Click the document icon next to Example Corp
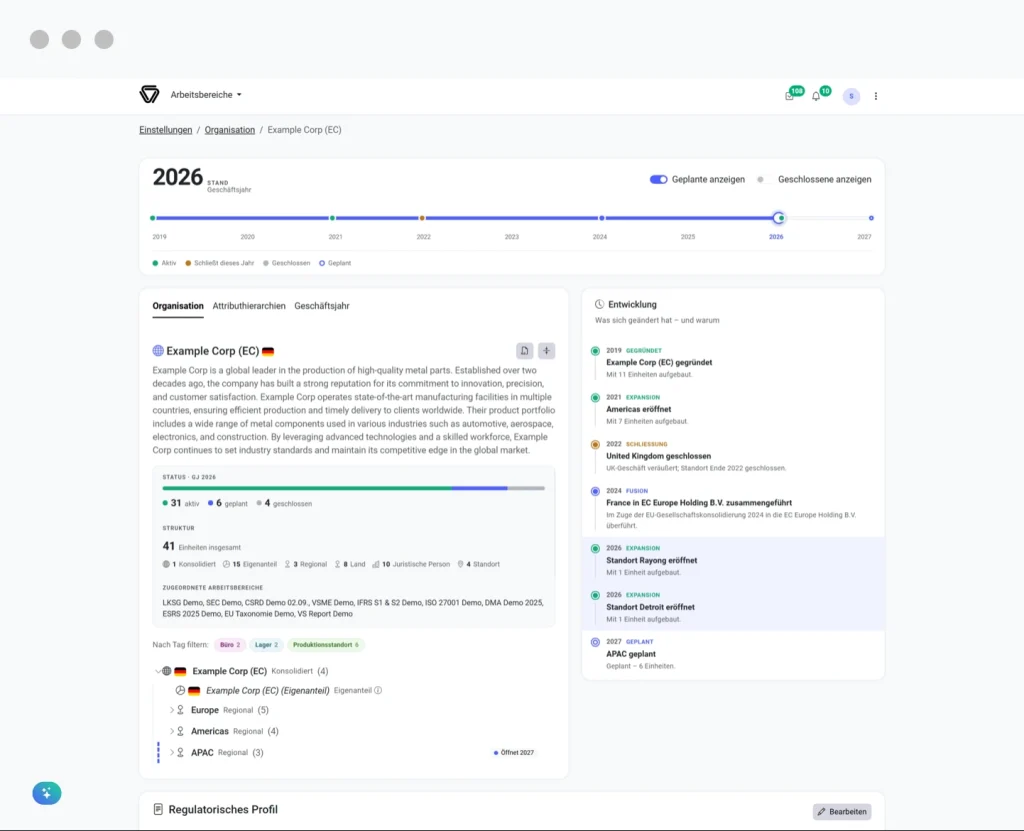Screen dimensions: 1024x831 [x=524, y=351]
